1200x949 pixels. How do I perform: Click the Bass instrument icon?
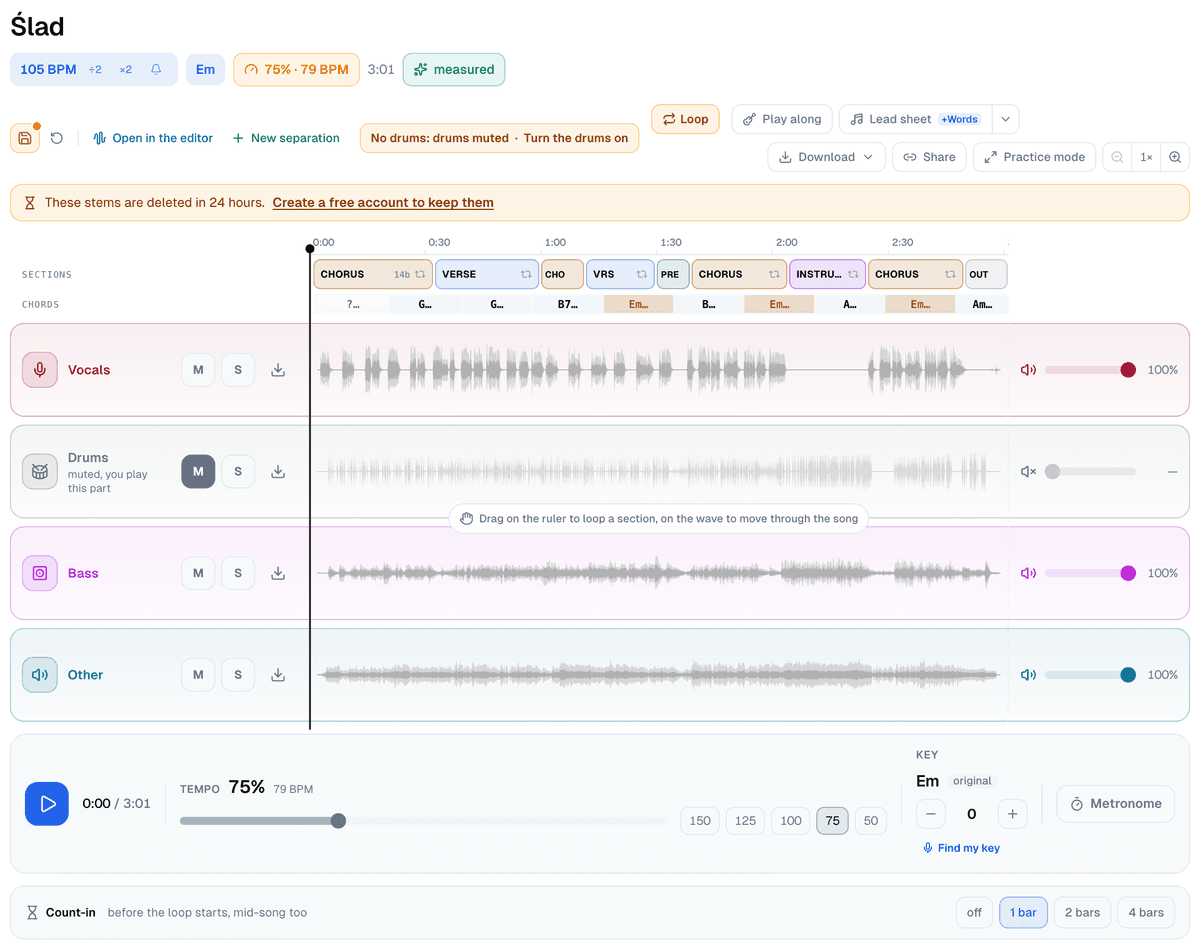point(40,573)
